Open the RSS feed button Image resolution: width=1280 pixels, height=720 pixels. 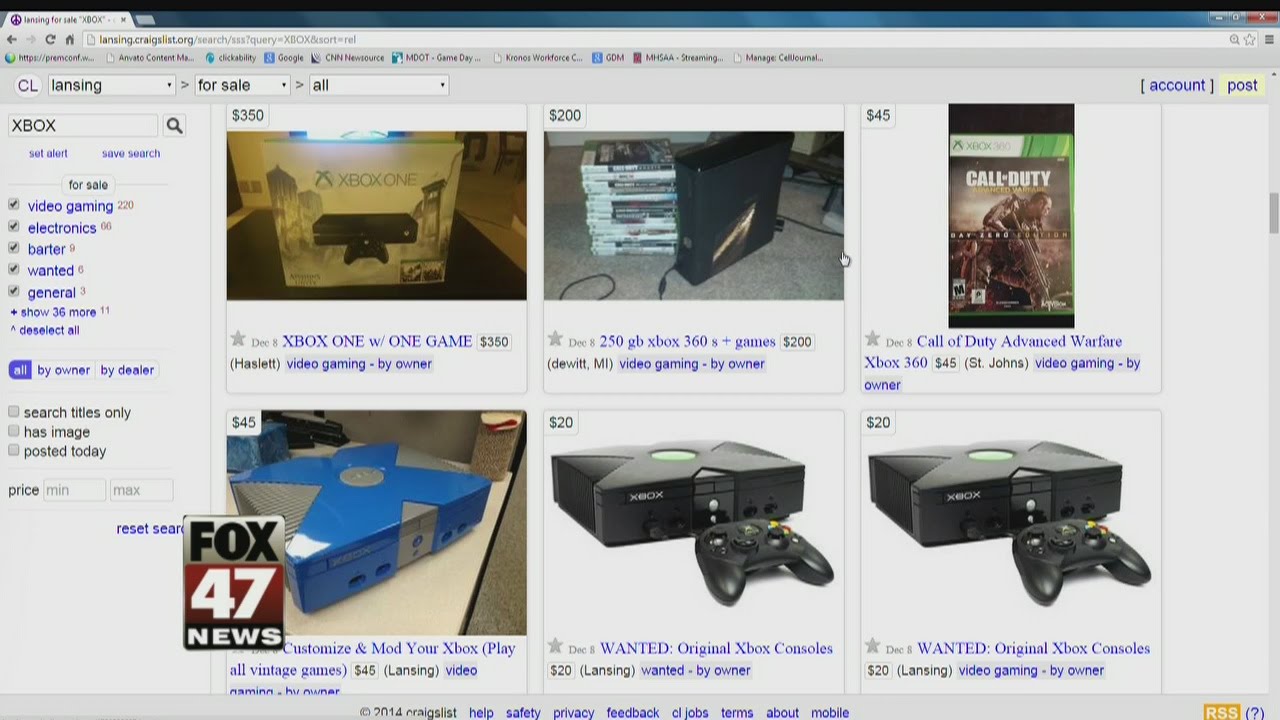click(1221, 712)
